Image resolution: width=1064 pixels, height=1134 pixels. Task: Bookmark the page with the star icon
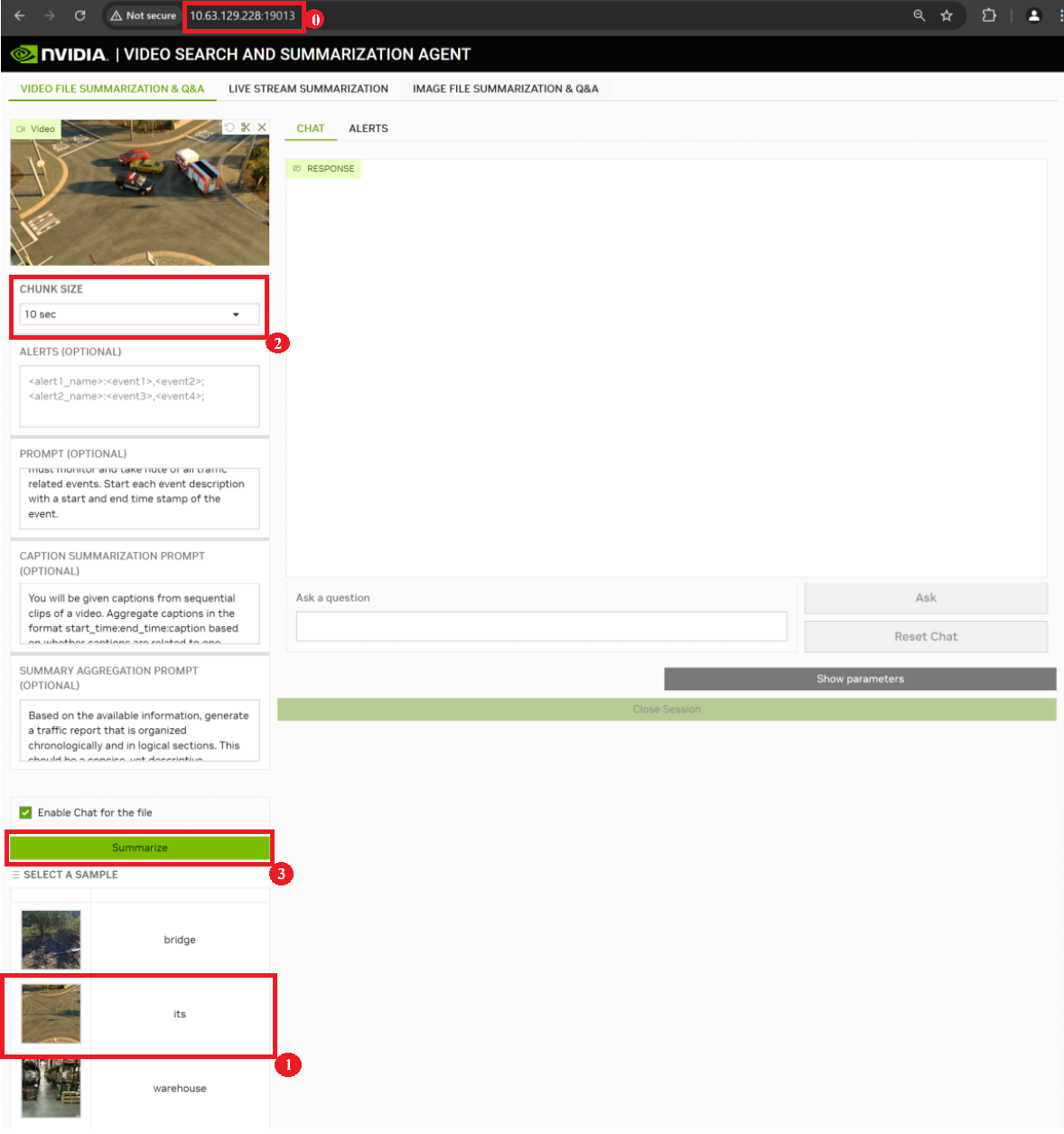(x=947, y=14)
